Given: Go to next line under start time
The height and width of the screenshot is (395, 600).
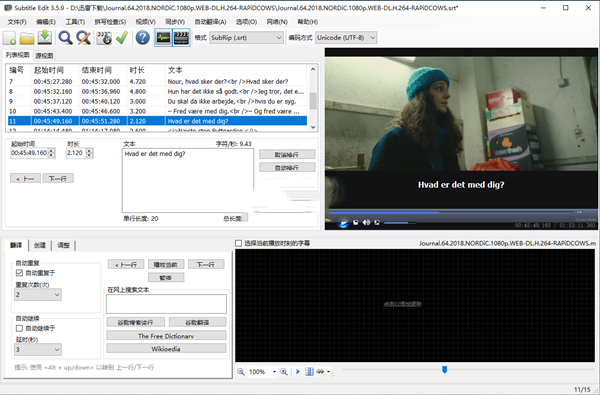Looking at the screenshot, I should click(58, 178).
